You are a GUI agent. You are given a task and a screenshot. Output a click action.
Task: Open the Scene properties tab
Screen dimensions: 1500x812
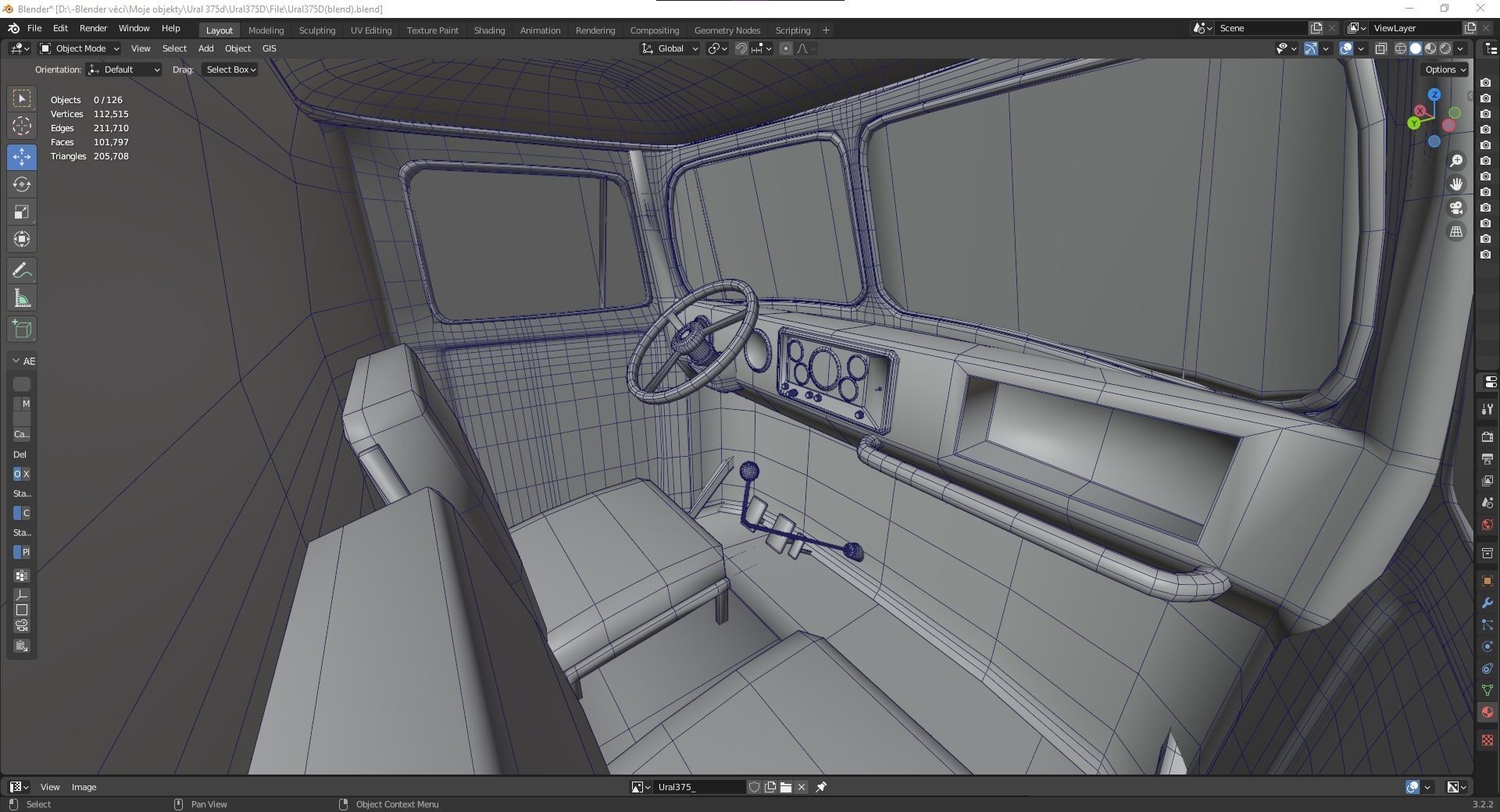[x=1487, y=503]
